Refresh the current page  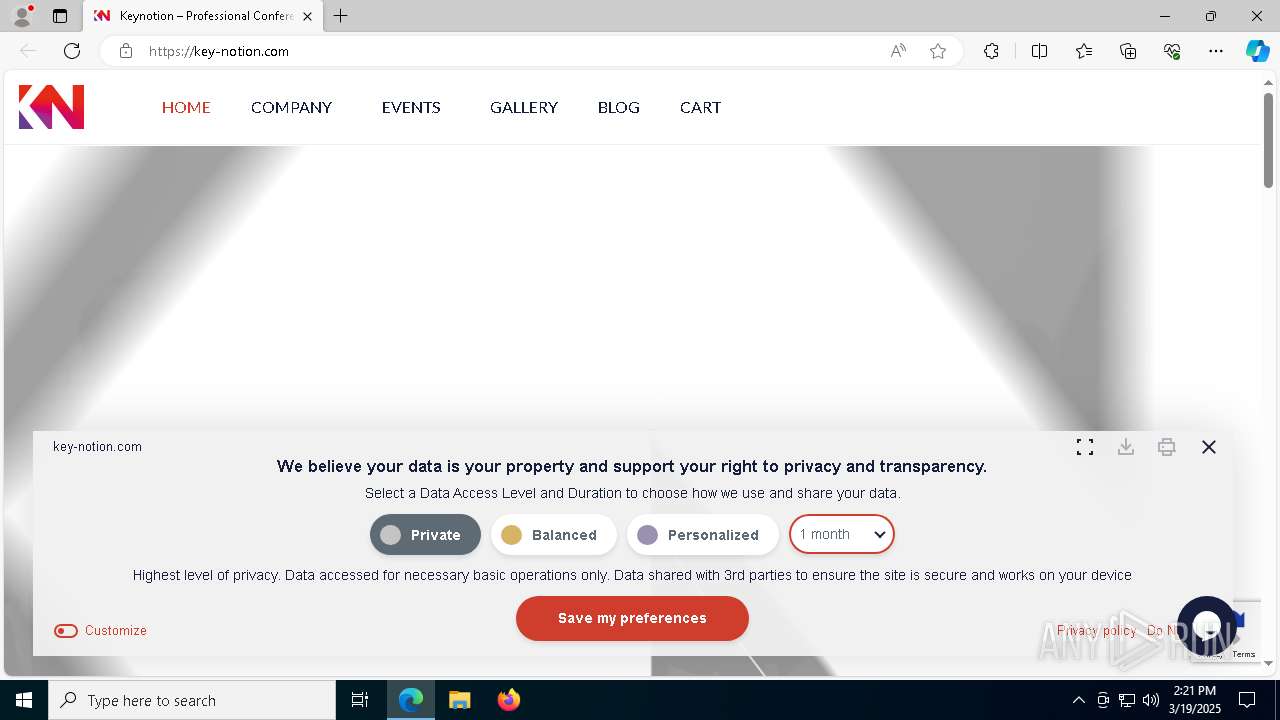(x=72, y=51)
